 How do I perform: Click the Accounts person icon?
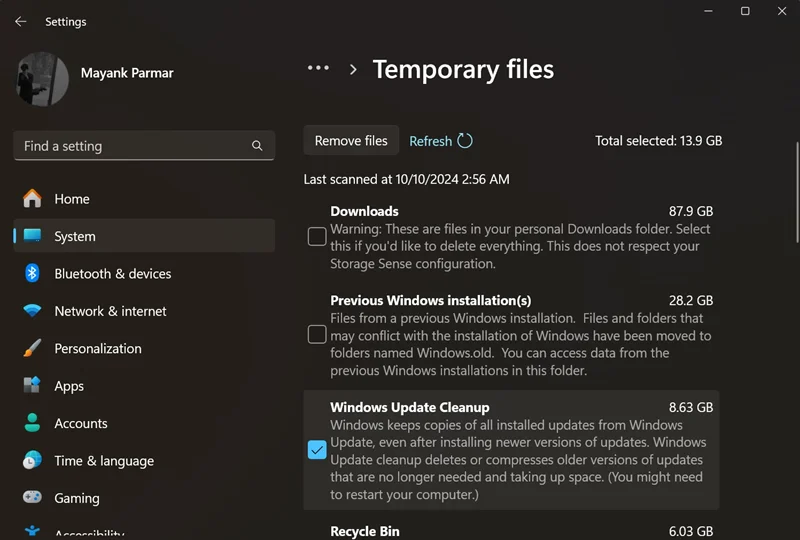coord(32,423)
